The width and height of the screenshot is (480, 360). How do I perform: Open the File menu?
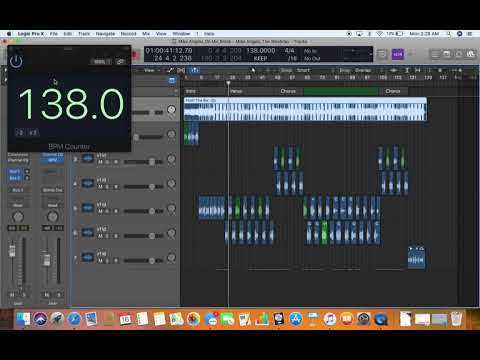tap(54, 34)
